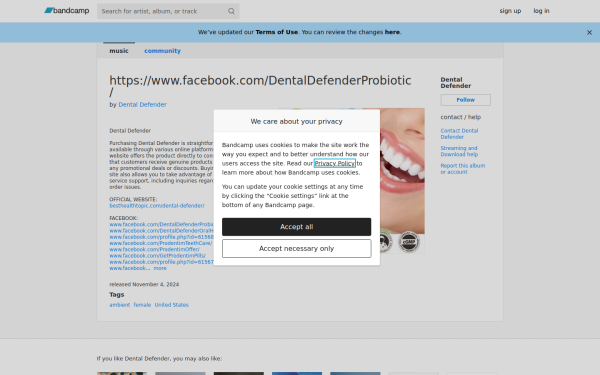Viewport: 600px width, 375px height.
Task: Switch to the community tab
Action: [x=162, y=51]
